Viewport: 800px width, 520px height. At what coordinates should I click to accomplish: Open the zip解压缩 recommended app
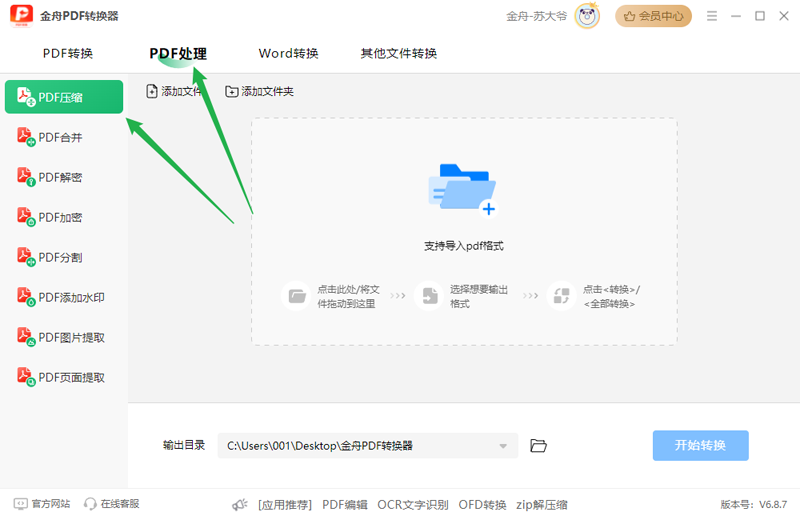pos(542,505)
